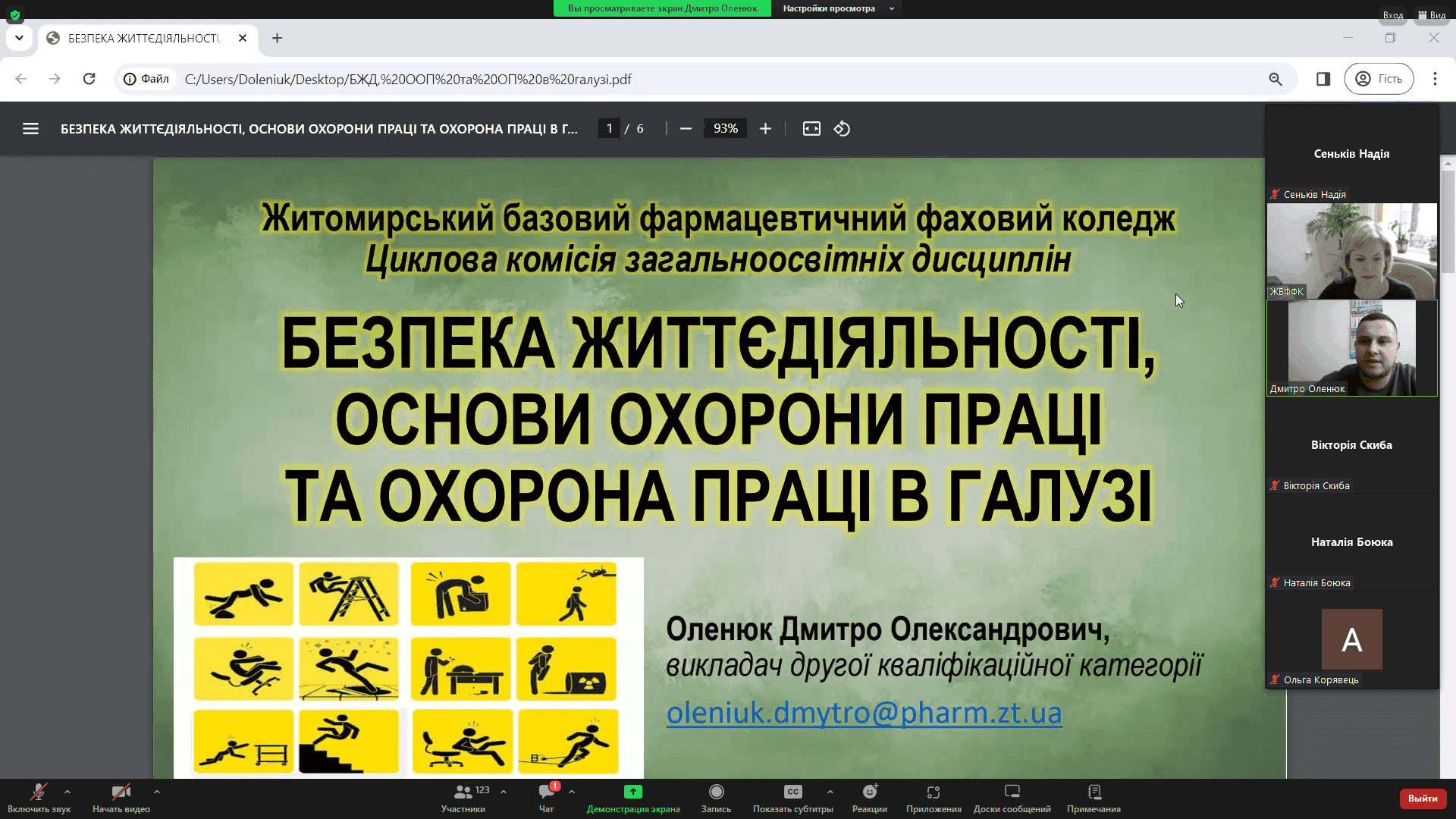Expand audio options arrow beside microphone
1456x819 pixels.
(x=67, y=792)
